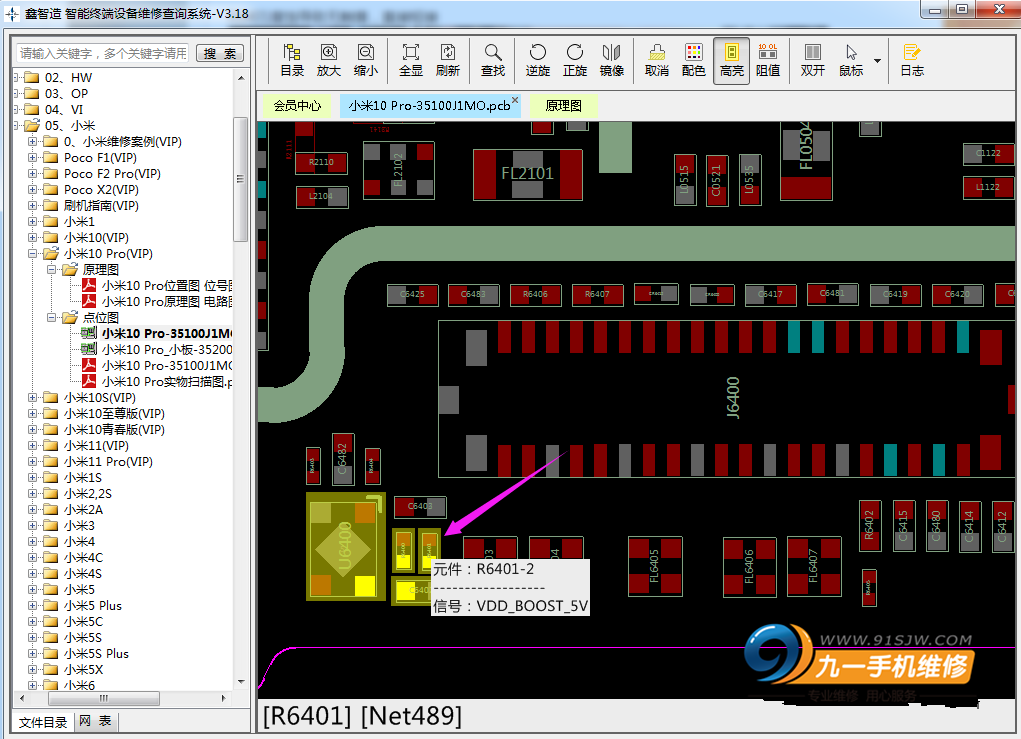The height and width of the screenshot is (739, 1021).
Task: Mirror the board with 镜像 tool
Action: pos(611,61)
